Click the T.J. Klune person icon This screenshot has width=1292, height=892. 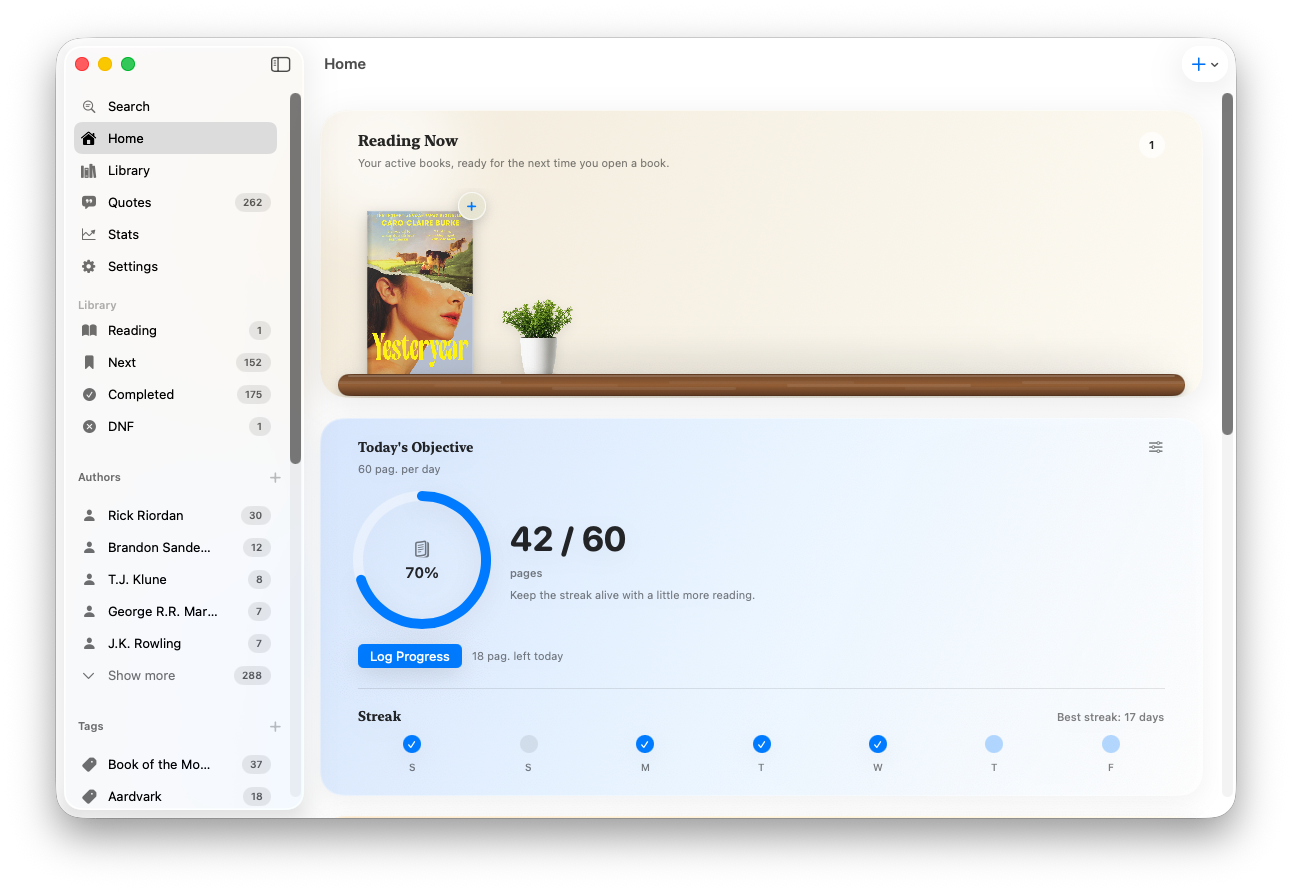pos(89,580)
